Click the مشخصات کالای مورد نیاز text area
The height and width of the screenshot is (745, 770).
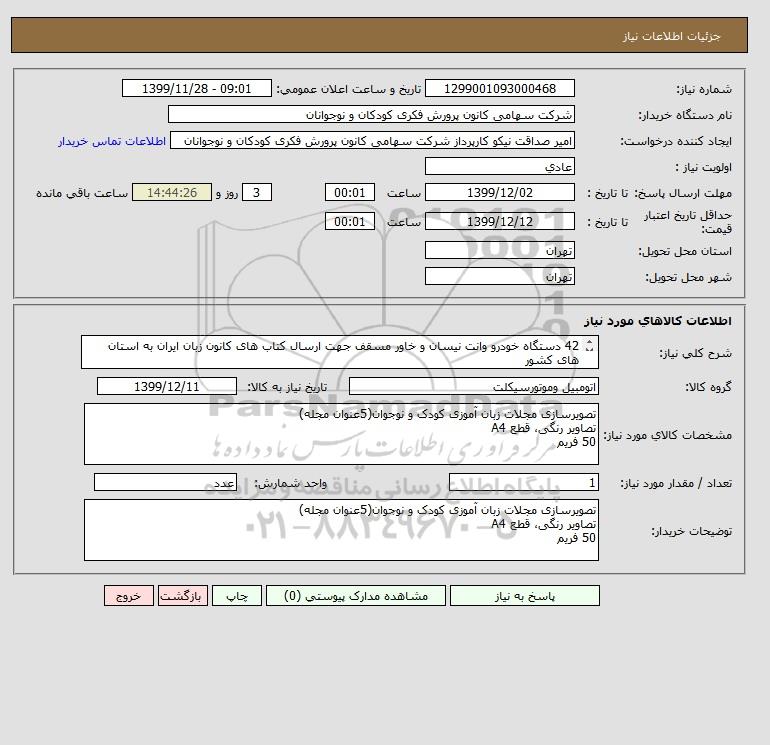[341, 434]
